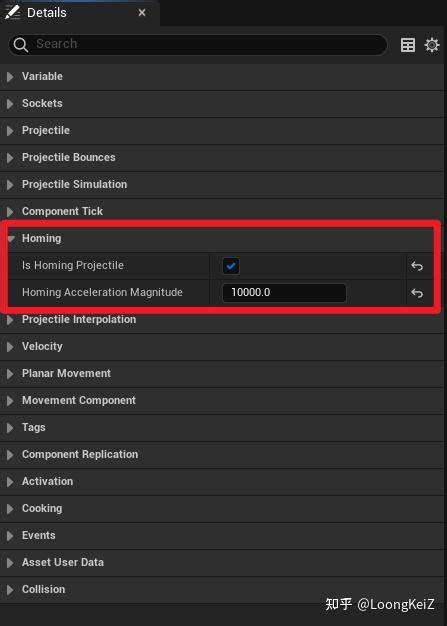Click the Details pencil icon
447x626 pixels.
12,12
